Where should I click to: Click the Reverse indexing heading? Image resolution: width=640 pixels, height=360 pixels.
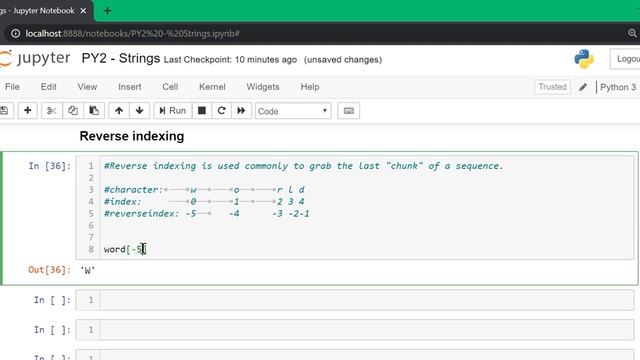click(x=131, y=136)
